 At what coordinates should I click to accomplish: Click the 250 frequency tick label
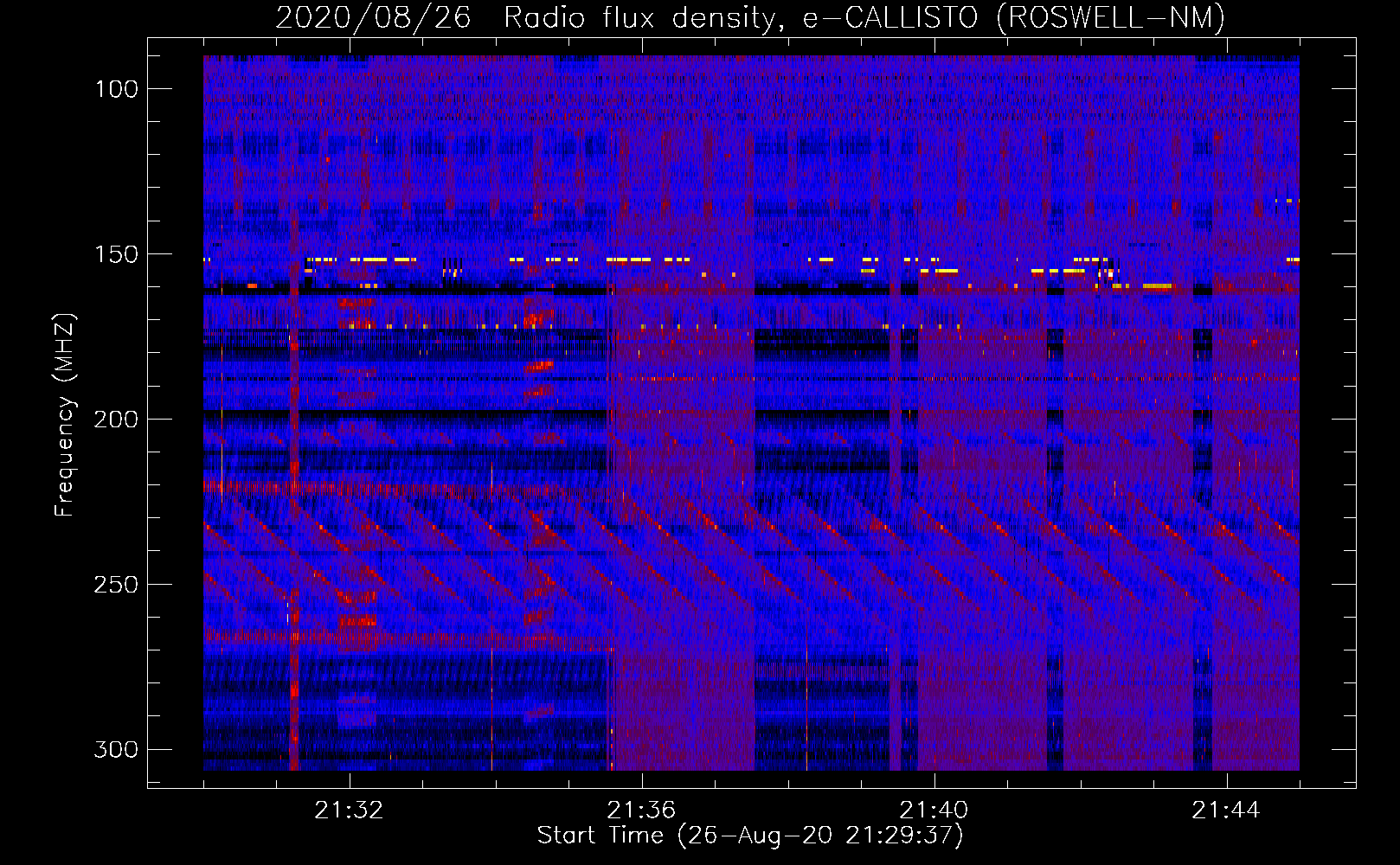(x=117, y=585)
